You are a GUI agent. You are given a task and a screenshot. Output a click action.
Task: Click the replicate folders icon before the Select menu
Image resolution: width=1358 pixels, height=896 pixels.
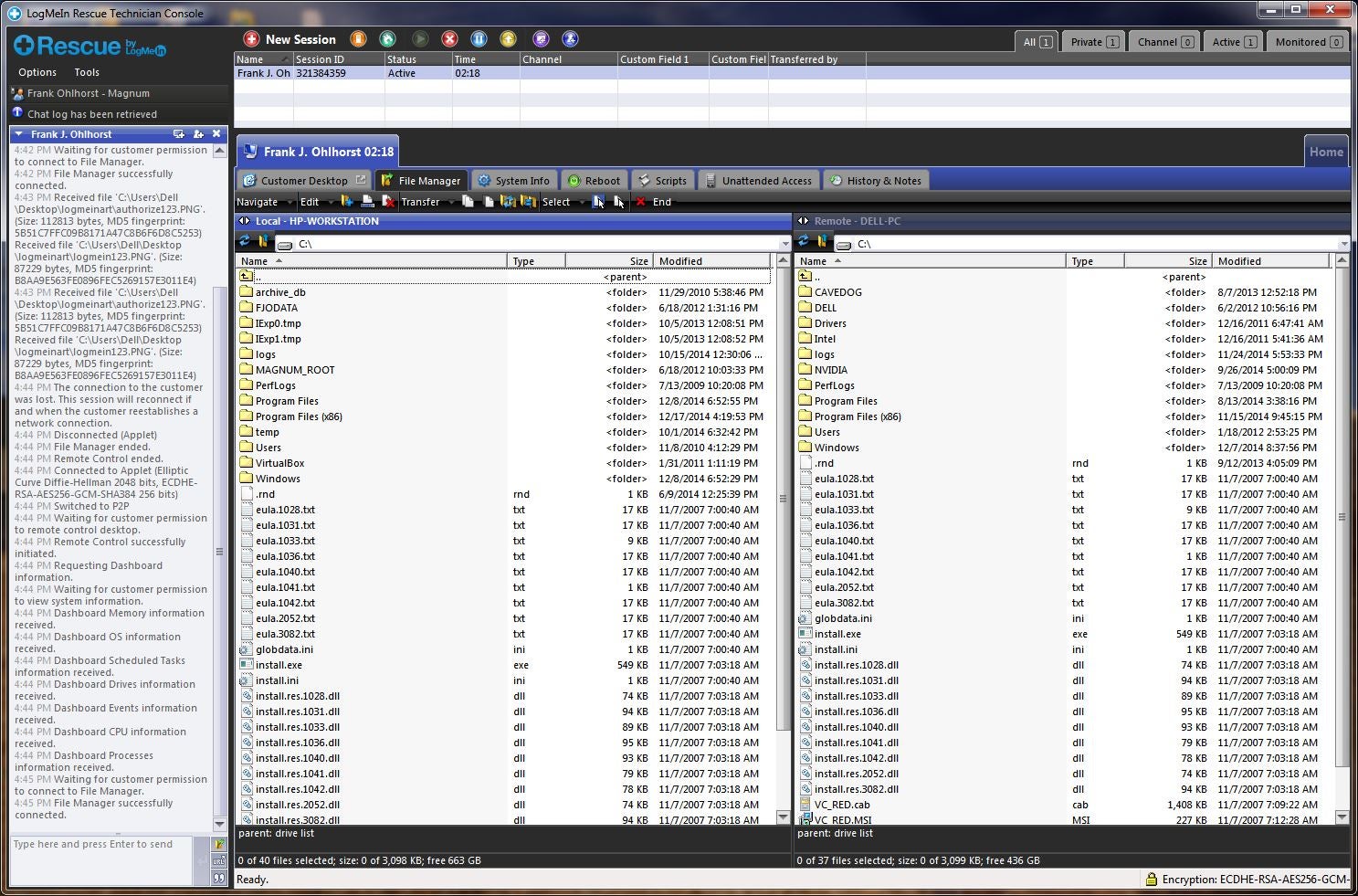[x=528, y=202]
